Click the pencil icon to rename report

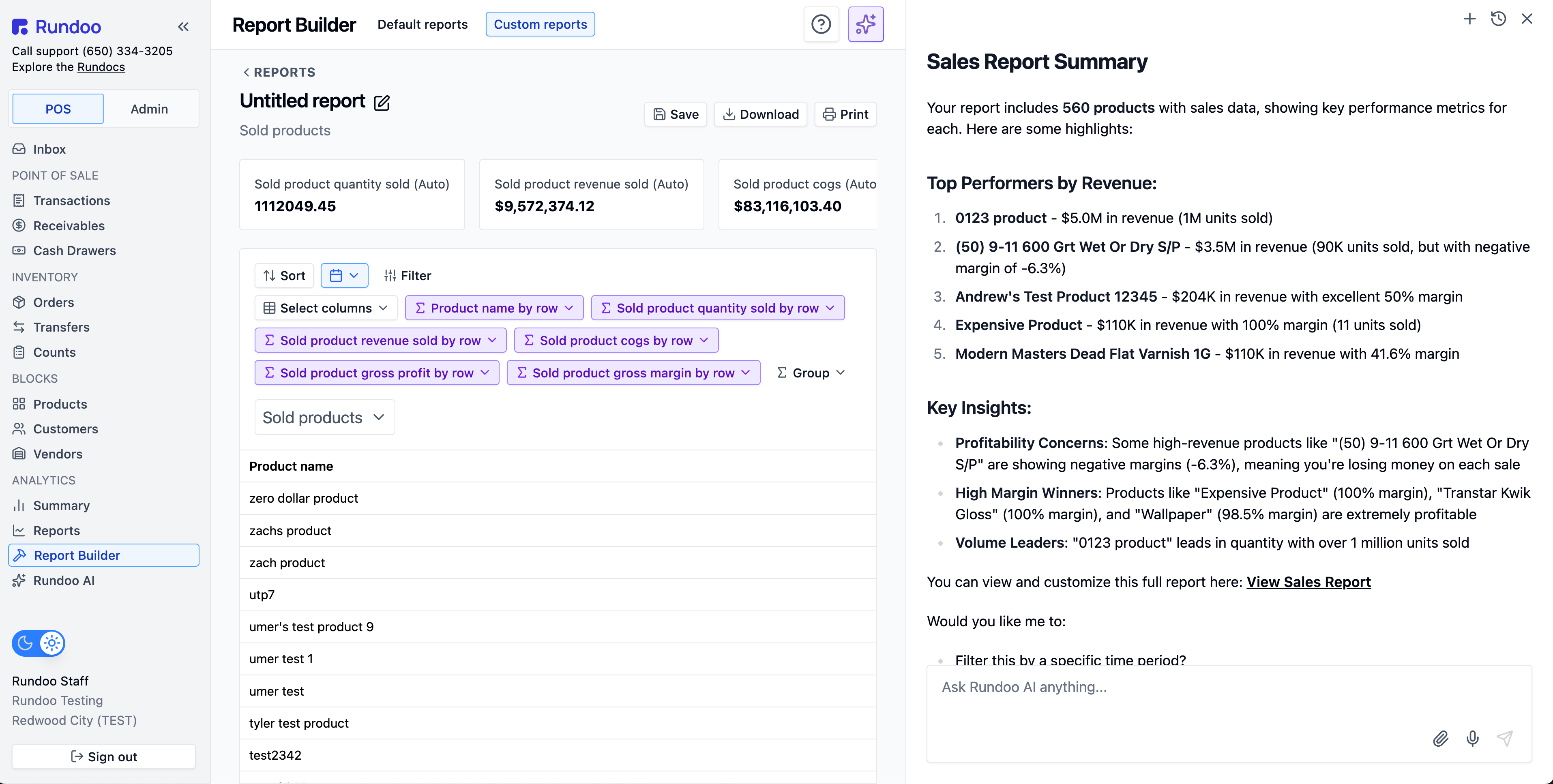point(382,103)
